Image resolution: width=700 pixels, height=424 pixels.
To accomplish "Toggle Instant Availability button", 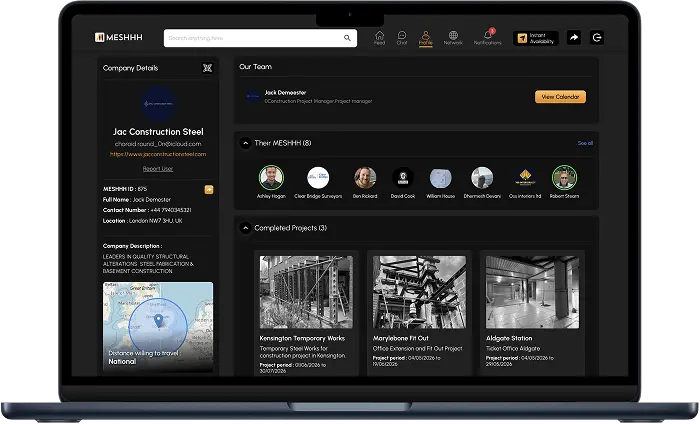I will click(536, 38).
